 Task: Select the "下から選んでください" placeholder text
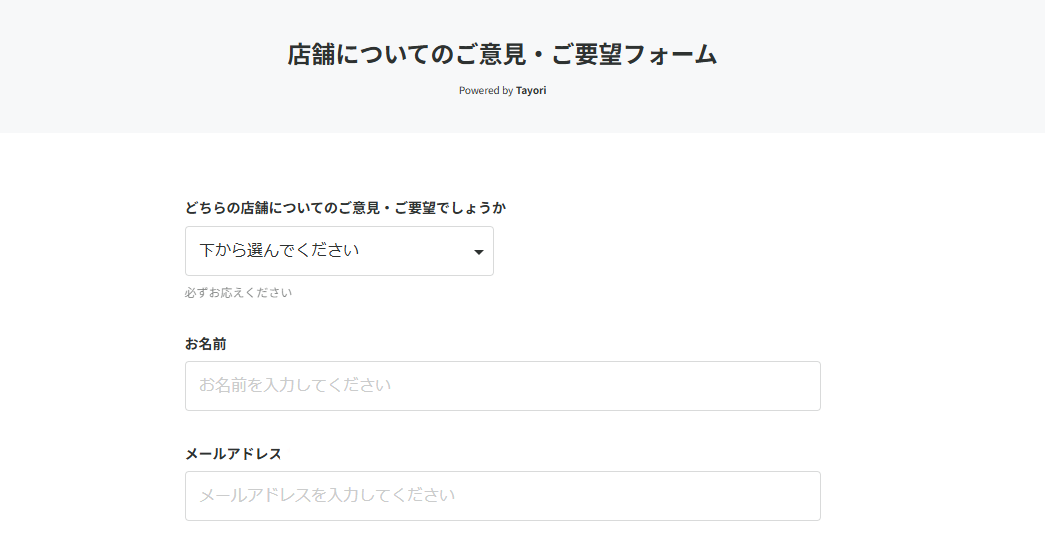click(x=279, y=250)
